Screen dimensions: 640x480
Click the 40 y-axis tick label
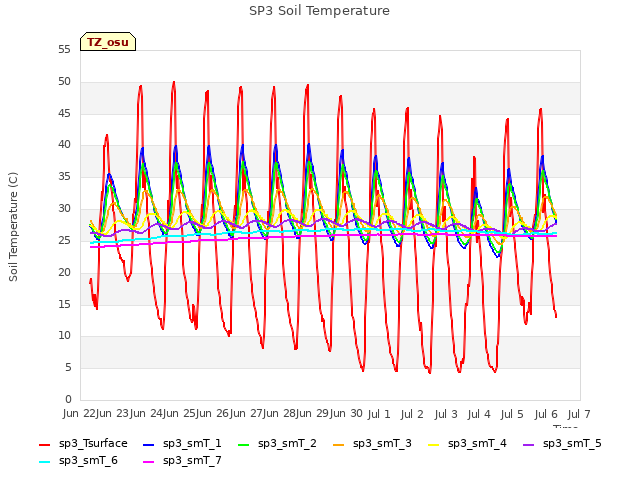(x=64, y=145)
